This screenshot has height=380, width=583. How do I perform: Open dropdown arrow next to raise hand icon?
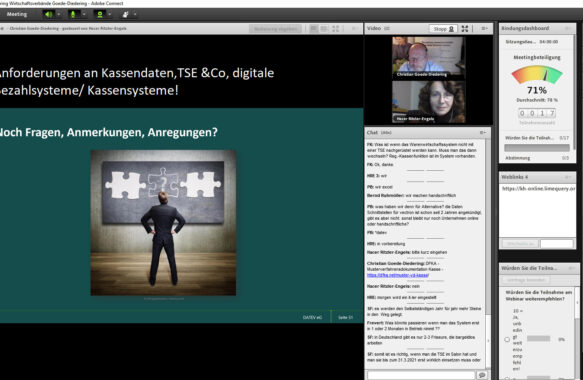[x=135, y=14]
